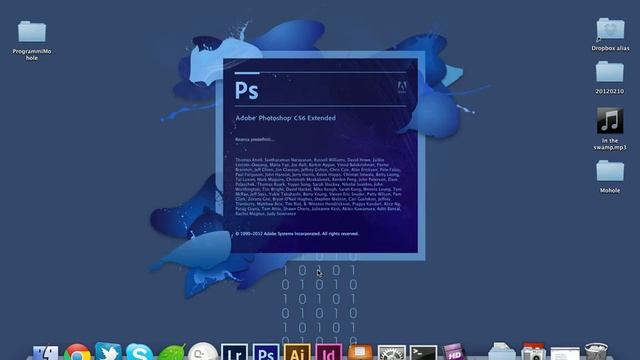The image size is (640, 360).
Task: Open the Terminal app from the Dock
Action: [423, 353]
